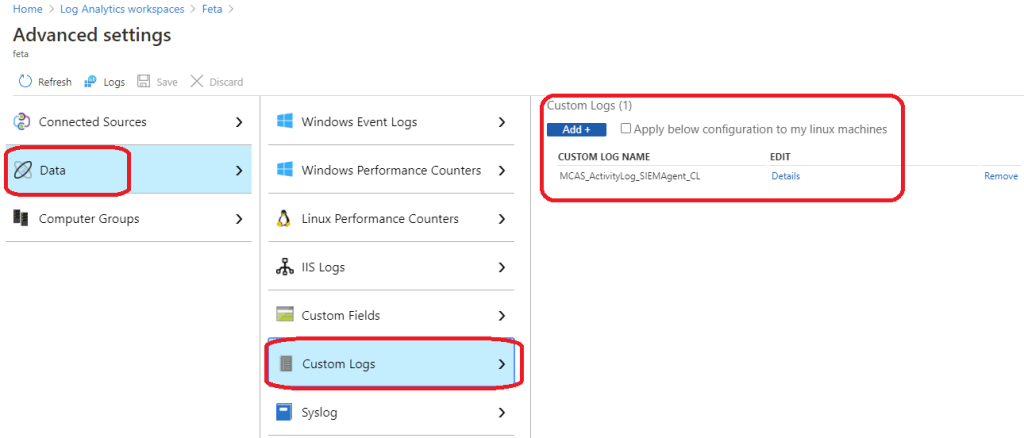Click the Linux penguin Performance Counters icon

[x=284, y=219]
